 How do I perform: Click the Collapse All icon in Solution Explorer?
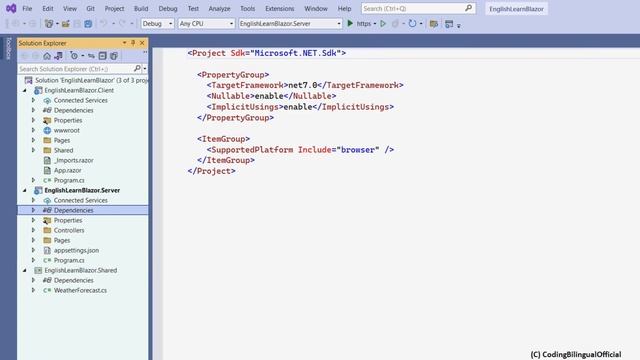pos(102,56)
